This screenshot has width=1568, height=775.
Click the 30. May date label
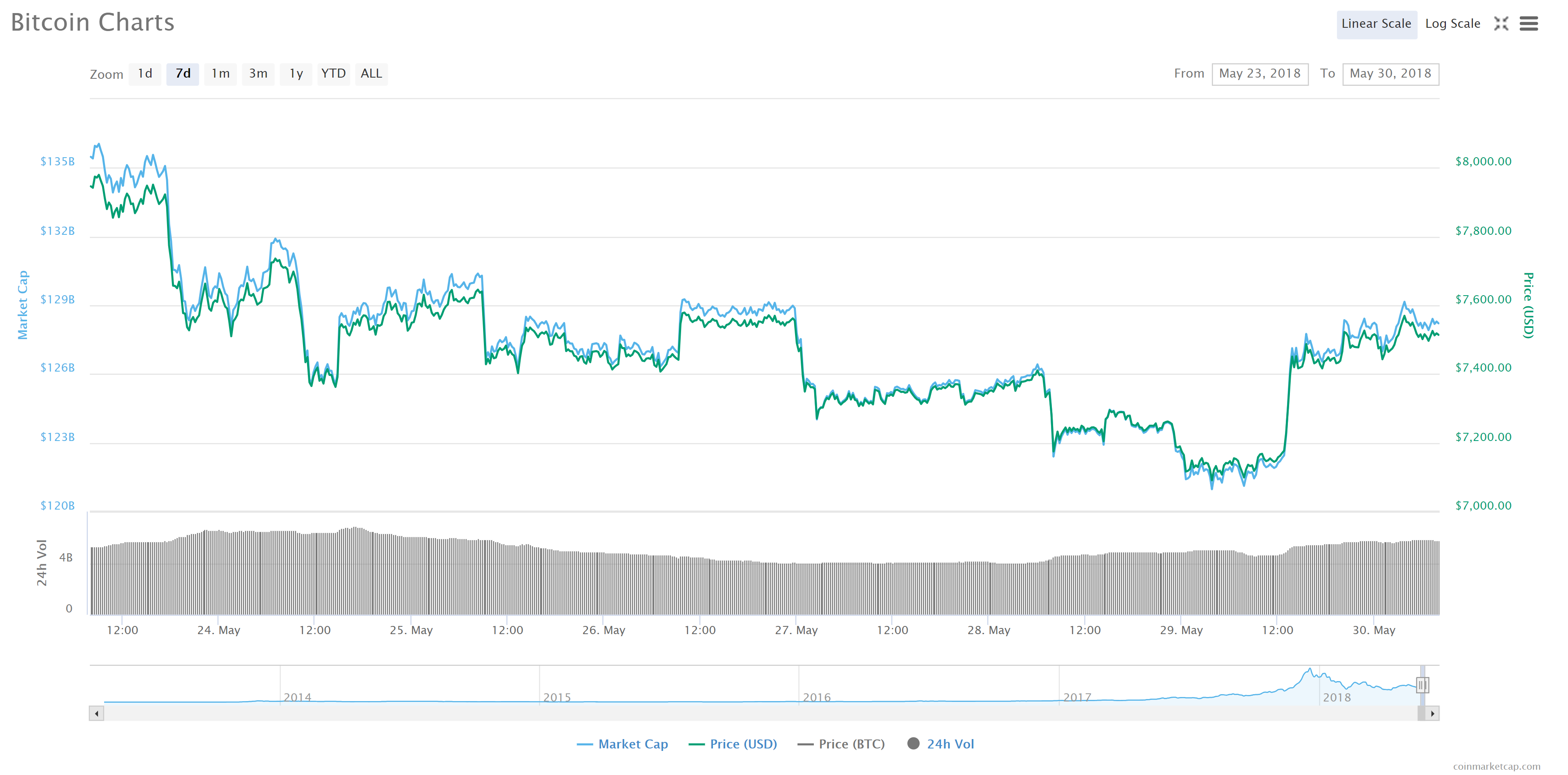pos(1374,630)
